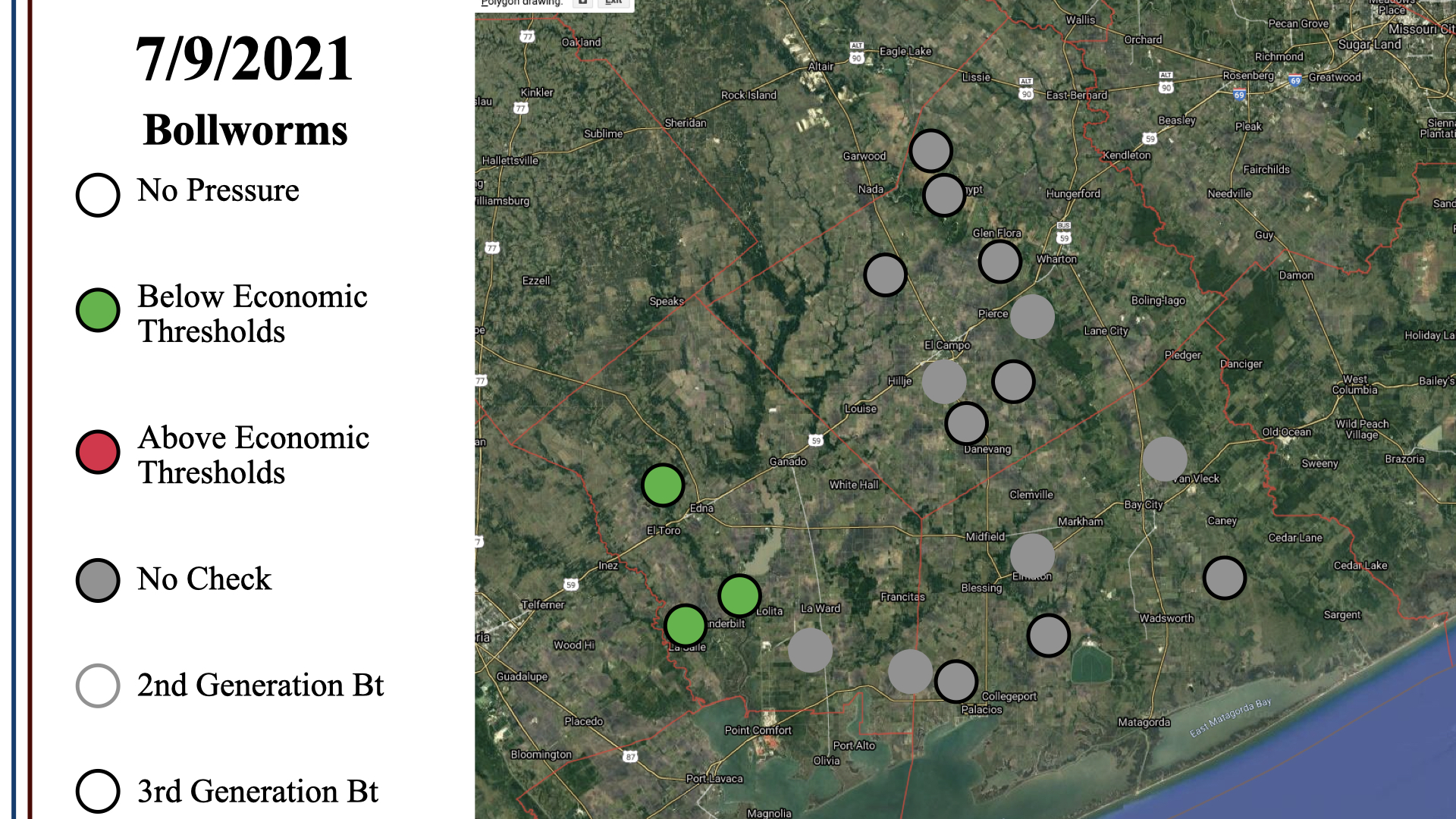Click the No Check legend label
Image resolution: width=1456 pixels, height=819 pixels.
[204, 579]
